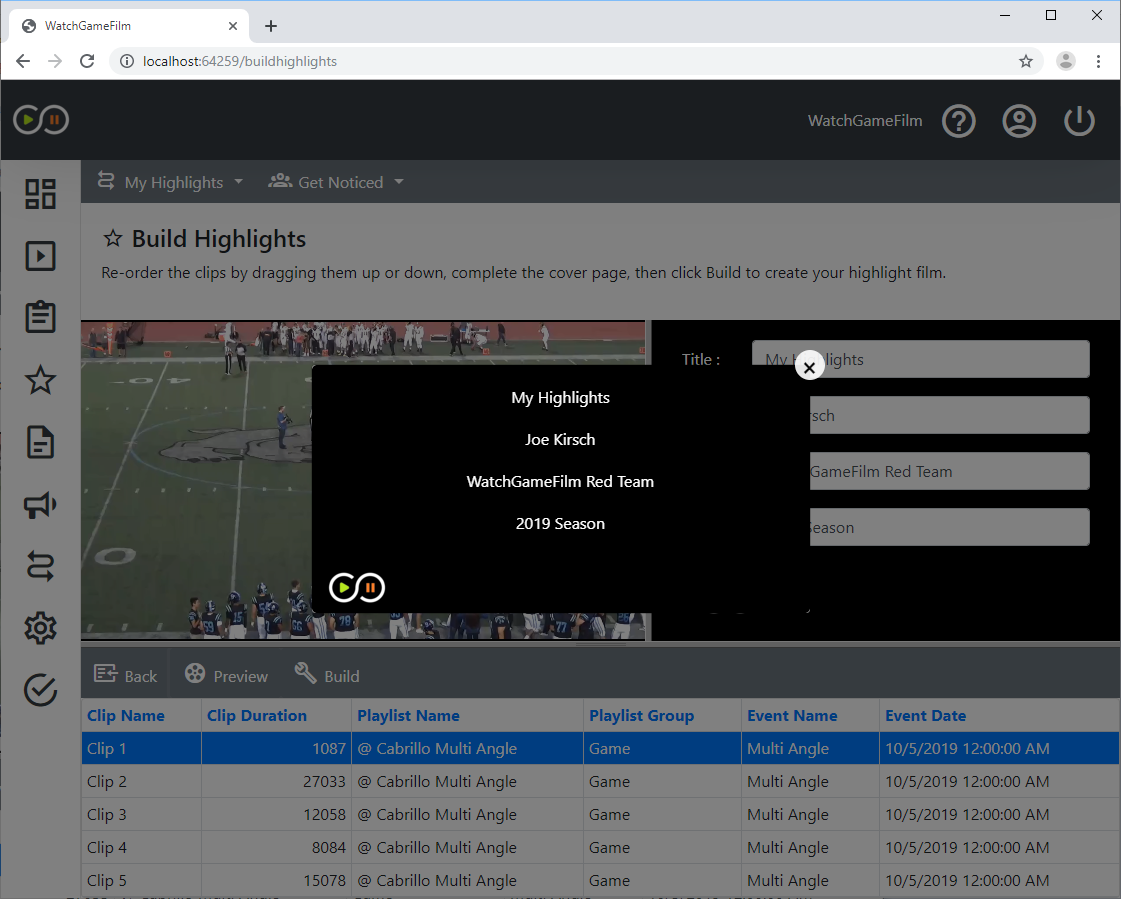Select the video player icon in the sidebar
Screen dimensions: 1121x899
pos(40,255)
